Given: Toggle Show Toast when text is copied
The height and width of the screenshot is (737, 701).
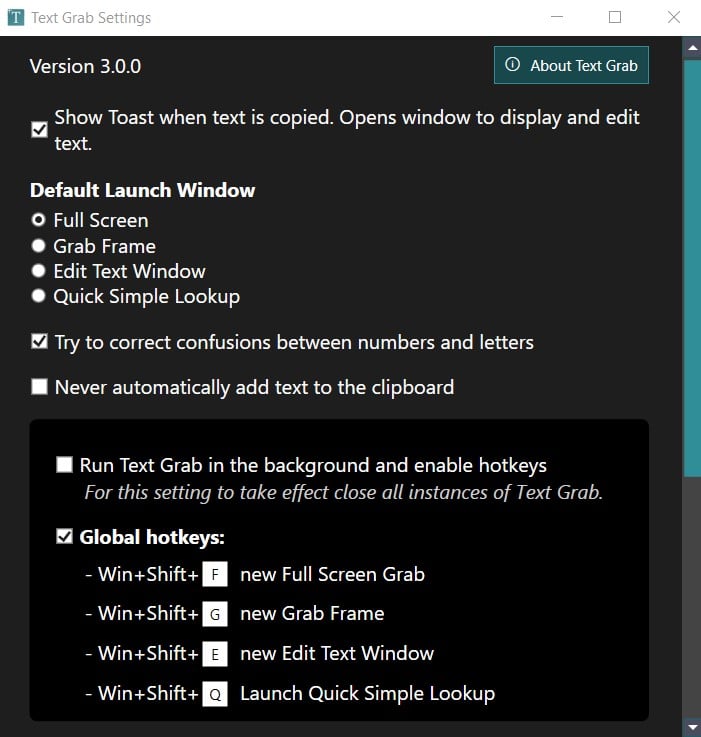Looking at the screenshot, I should [39, 130].
